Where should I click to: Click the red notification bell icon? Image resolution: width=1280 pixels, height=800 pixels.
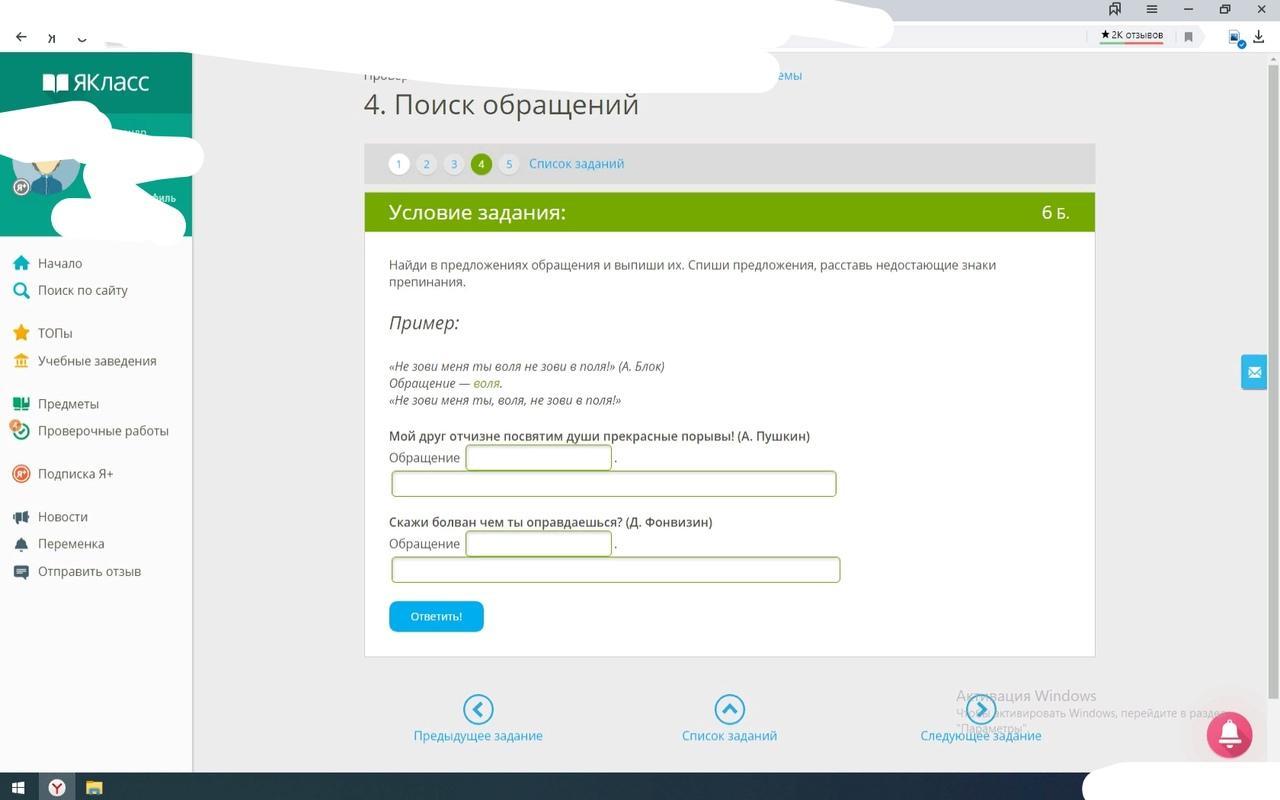point(1229,735)
